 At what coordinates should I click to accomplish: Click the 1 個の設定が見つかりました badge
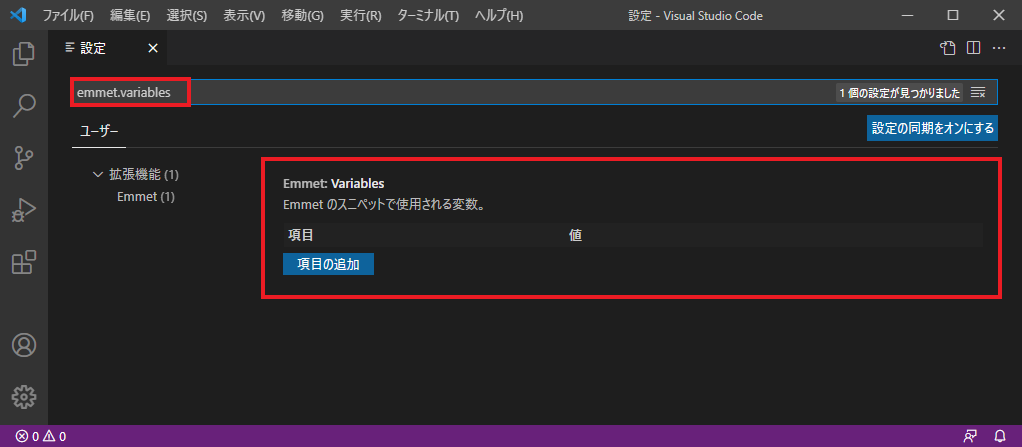point(899,93)
